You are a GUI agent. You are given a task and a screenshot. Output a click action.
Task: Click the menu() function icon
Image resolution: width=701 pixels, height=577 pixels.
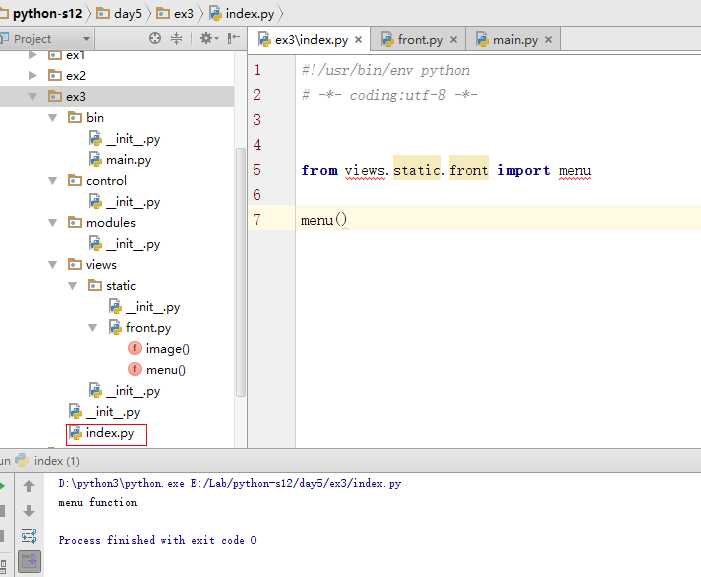135,369
